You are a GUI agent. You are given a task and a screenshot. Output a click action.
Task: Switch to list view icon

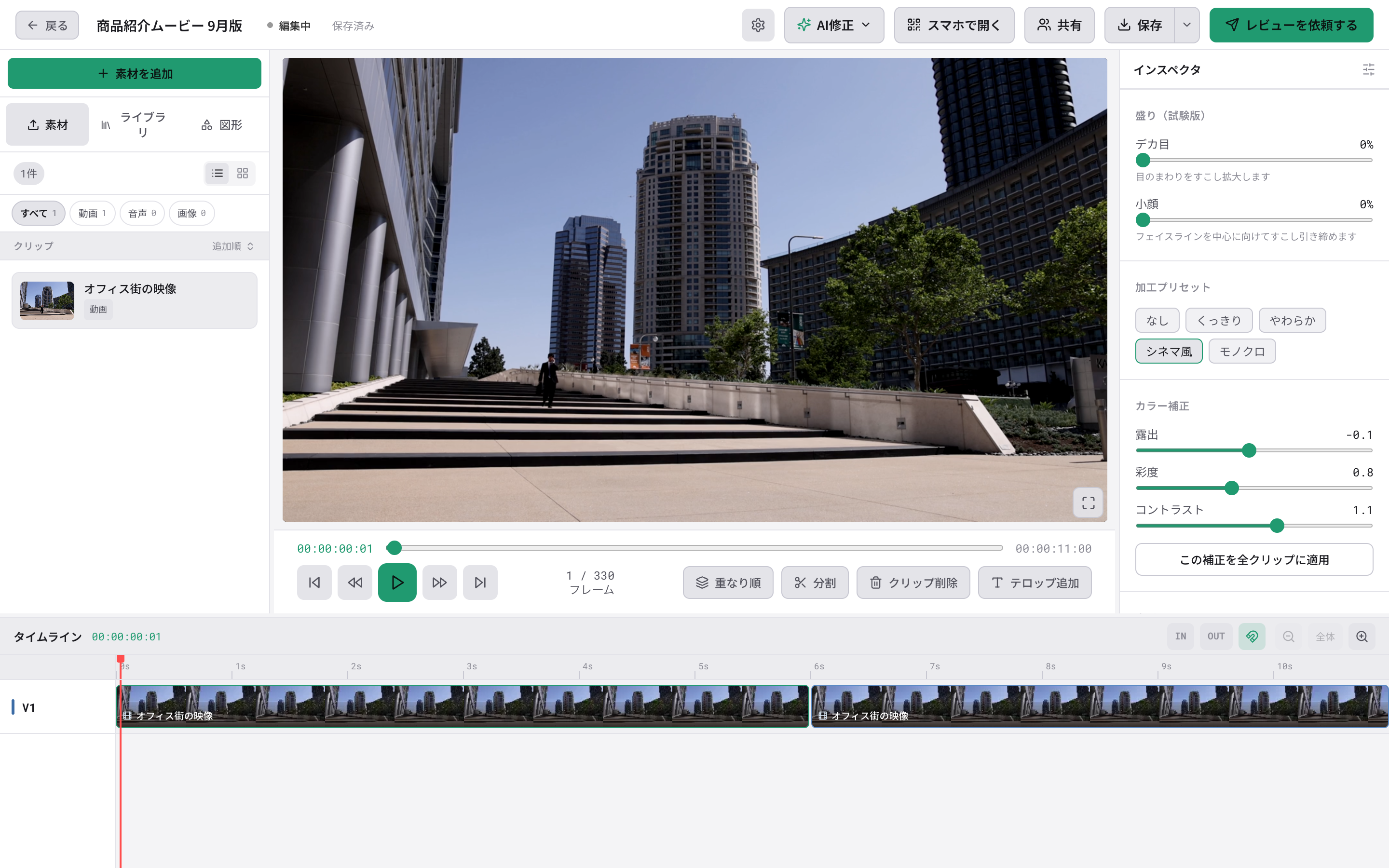tap(218, 174)
